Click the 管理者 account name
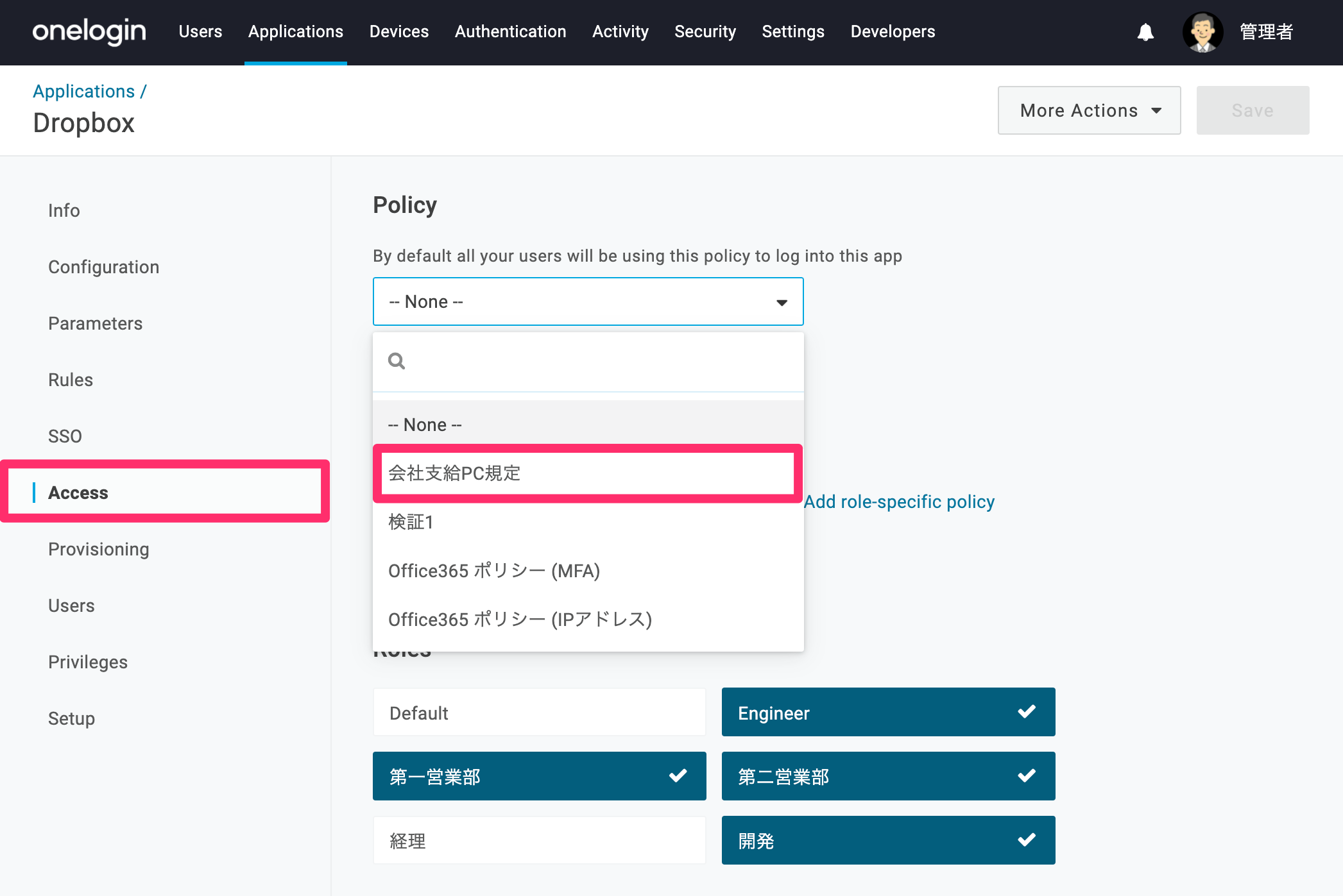Screen dimensions: 1343x896 click(1266, 32)
